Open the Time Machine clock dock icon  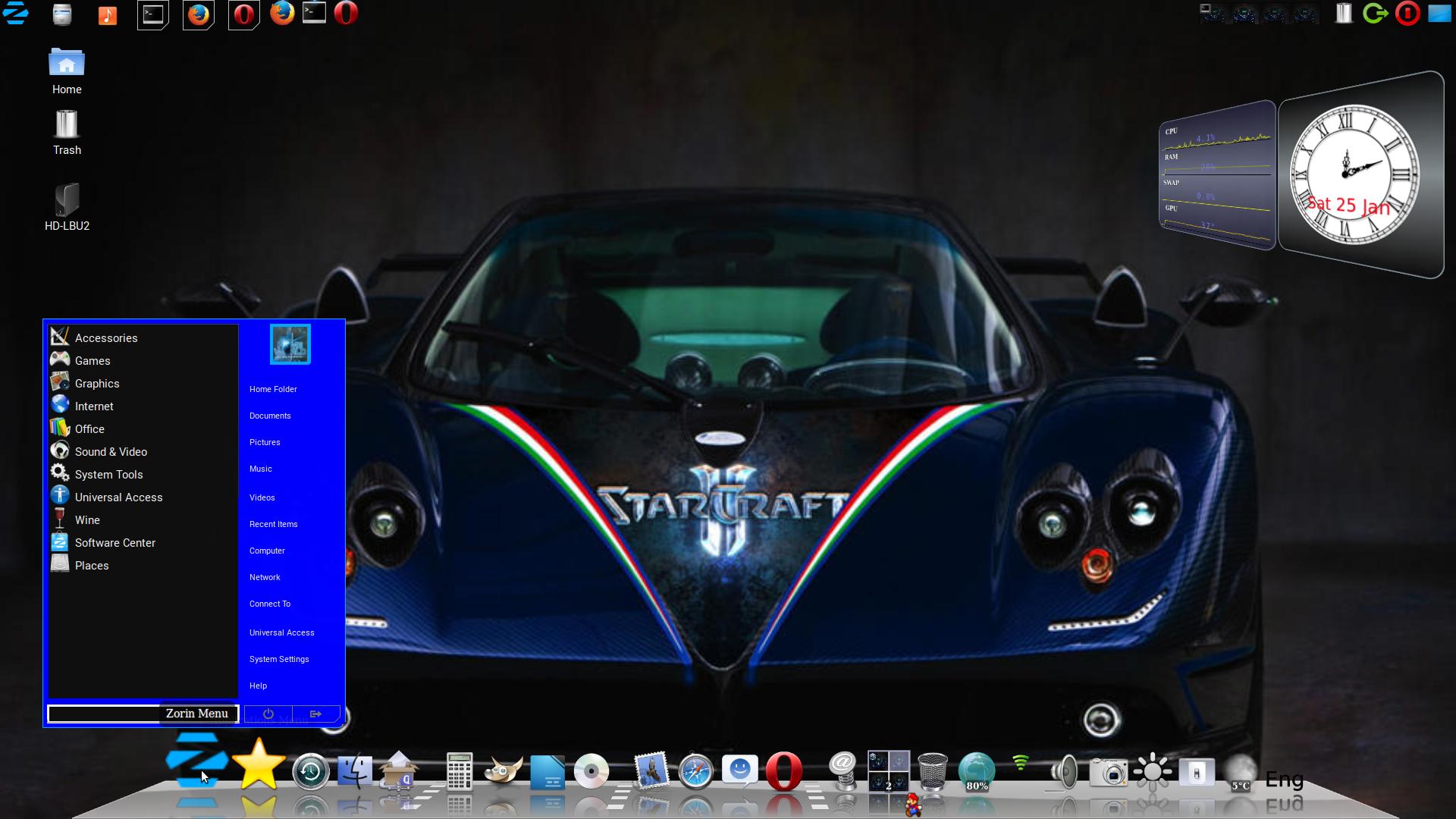tap(310, 772)
